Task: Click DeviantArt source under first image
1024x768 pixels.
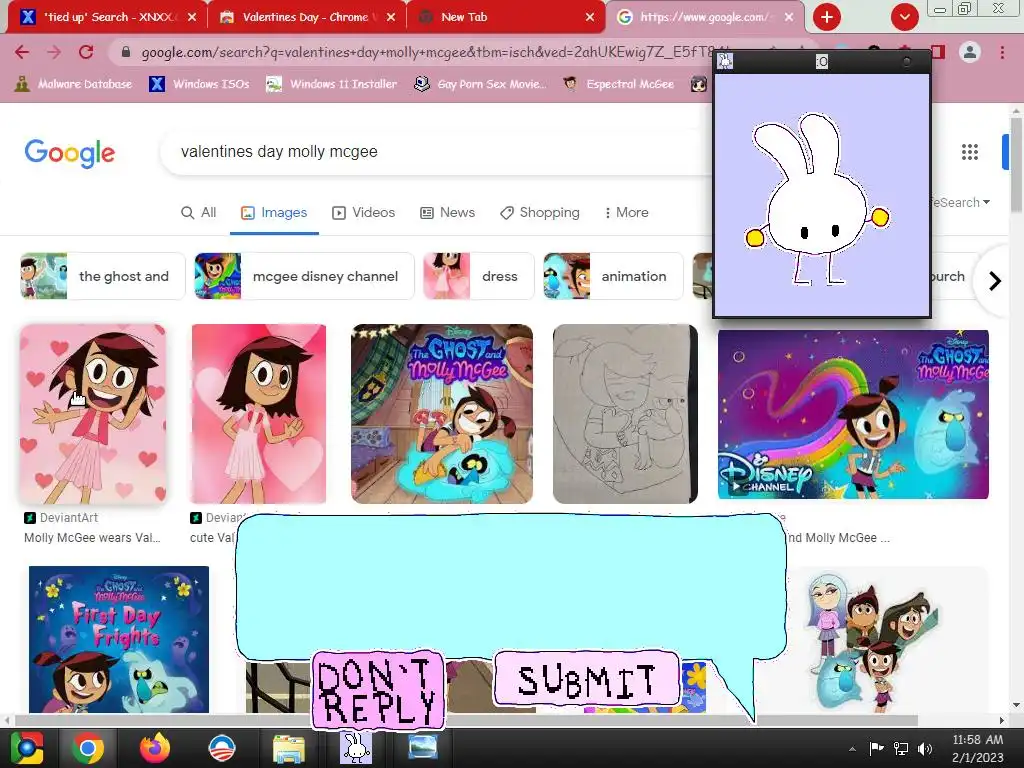Action: pyautogui.click(x=61, y=518)
